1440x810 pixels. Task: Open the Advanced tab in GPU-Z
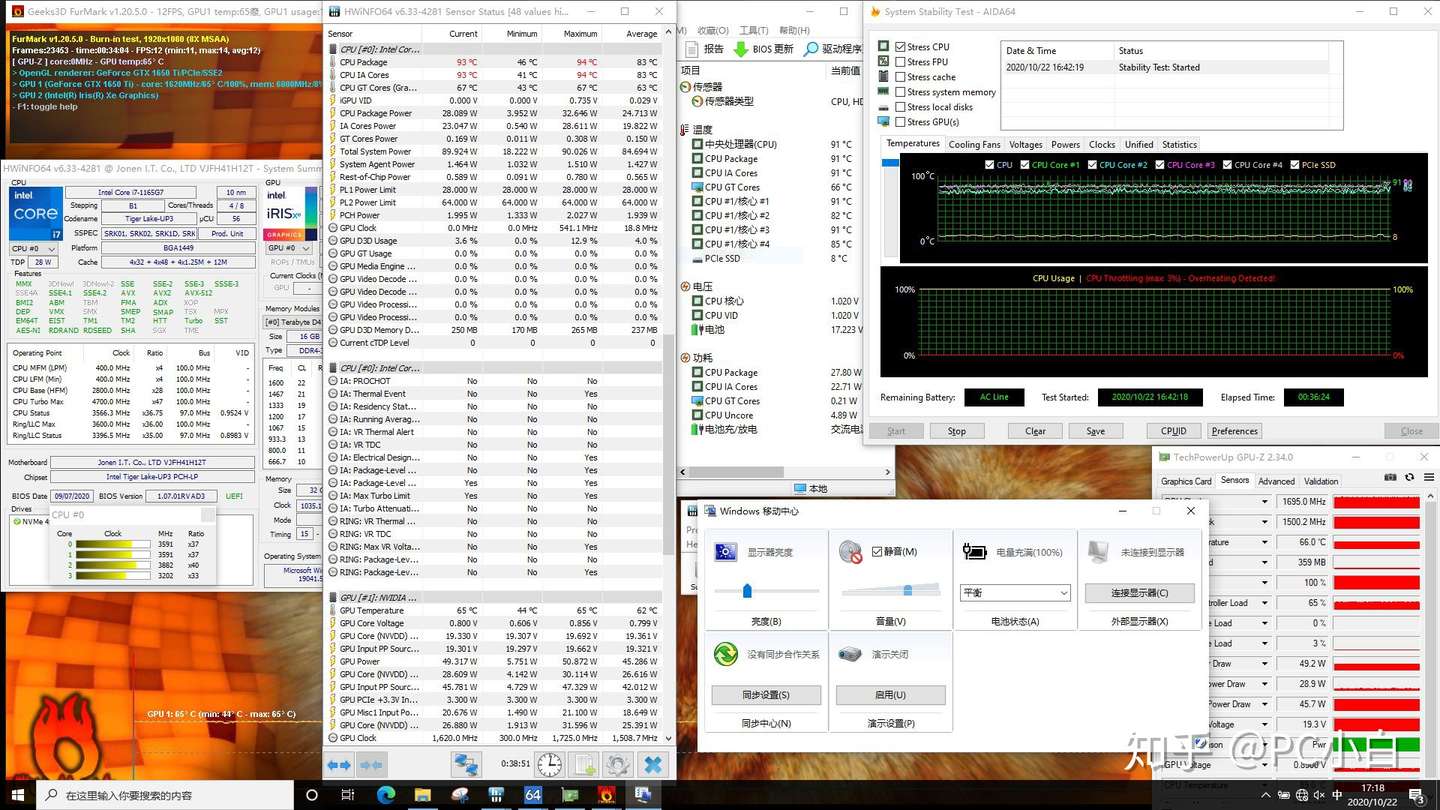pyautogui.click(x=1277, y=481)
